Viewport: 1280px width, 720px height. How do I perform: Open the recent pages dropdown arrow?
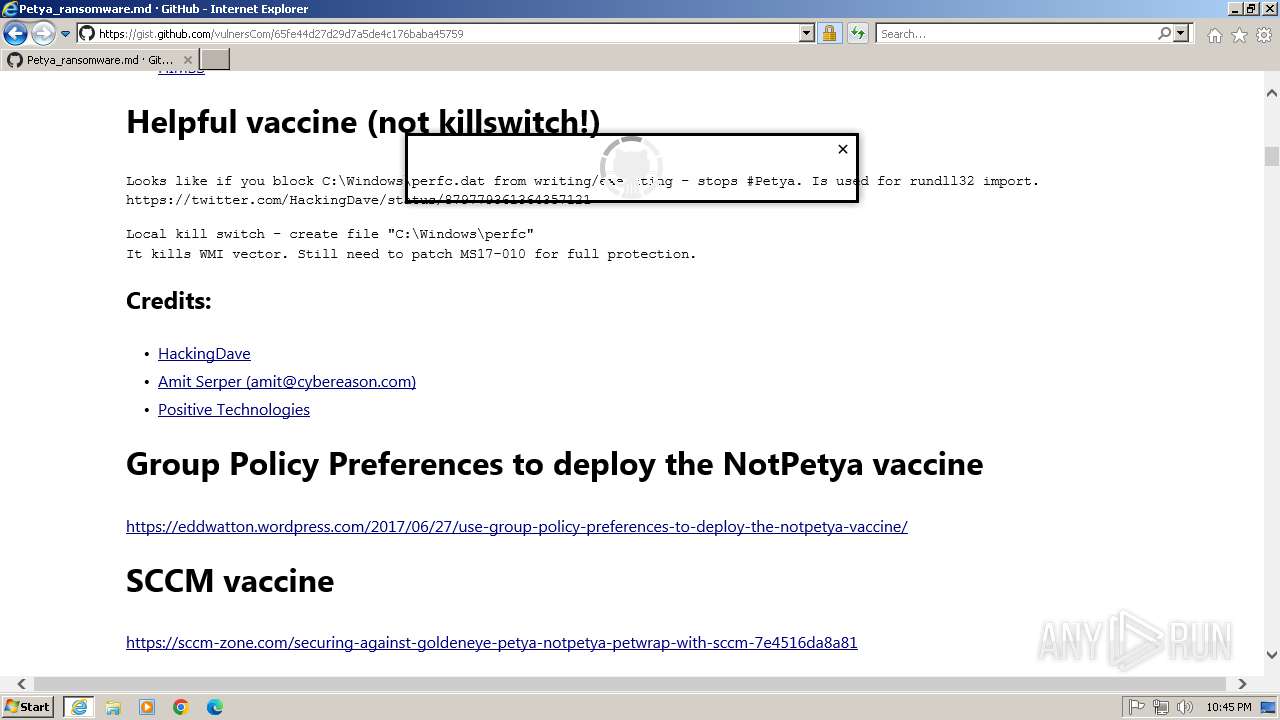tap(66, 34)
